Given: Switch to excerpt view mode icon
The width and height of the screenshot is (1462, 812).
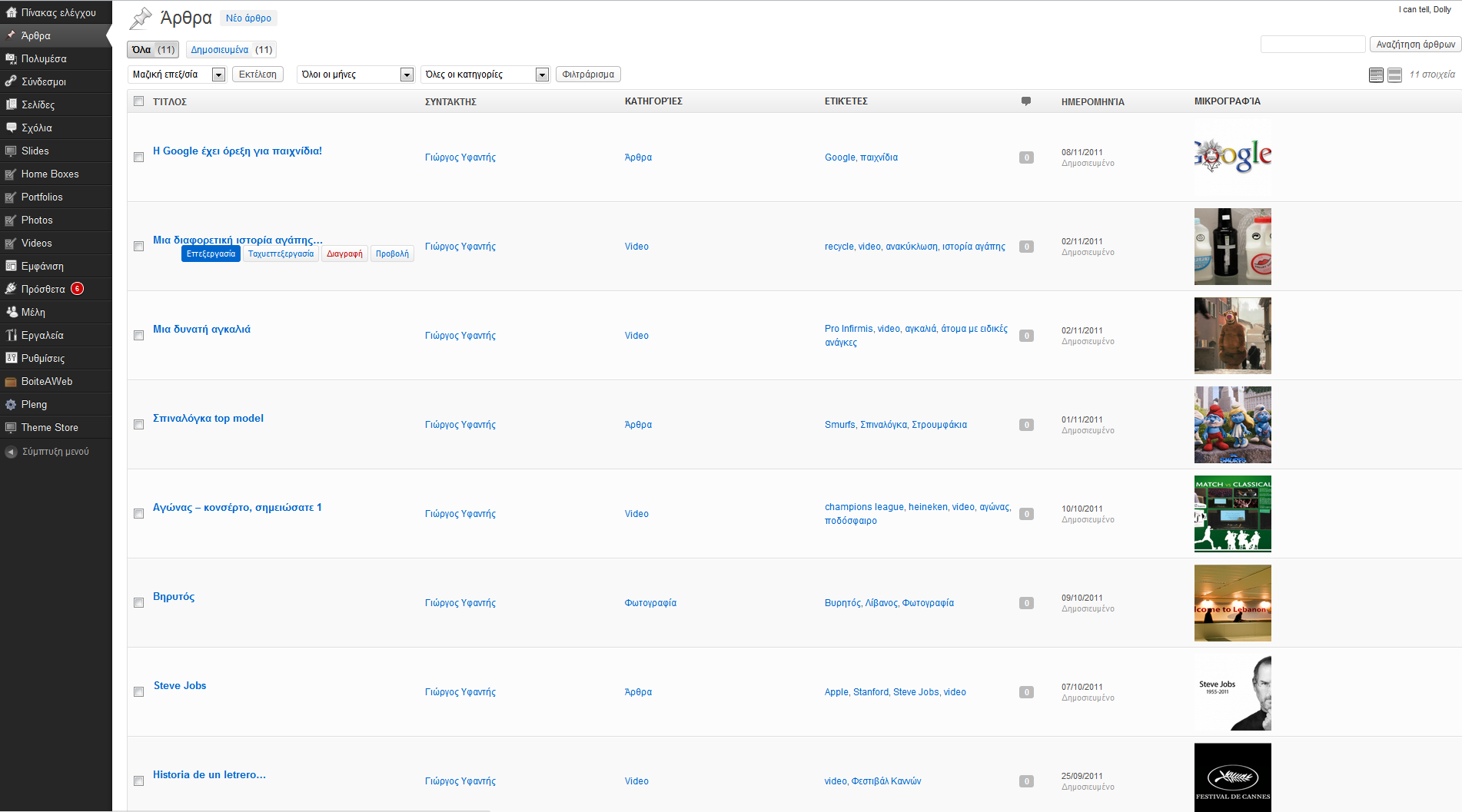Looking at the screenshot, I should point(1394,75).
